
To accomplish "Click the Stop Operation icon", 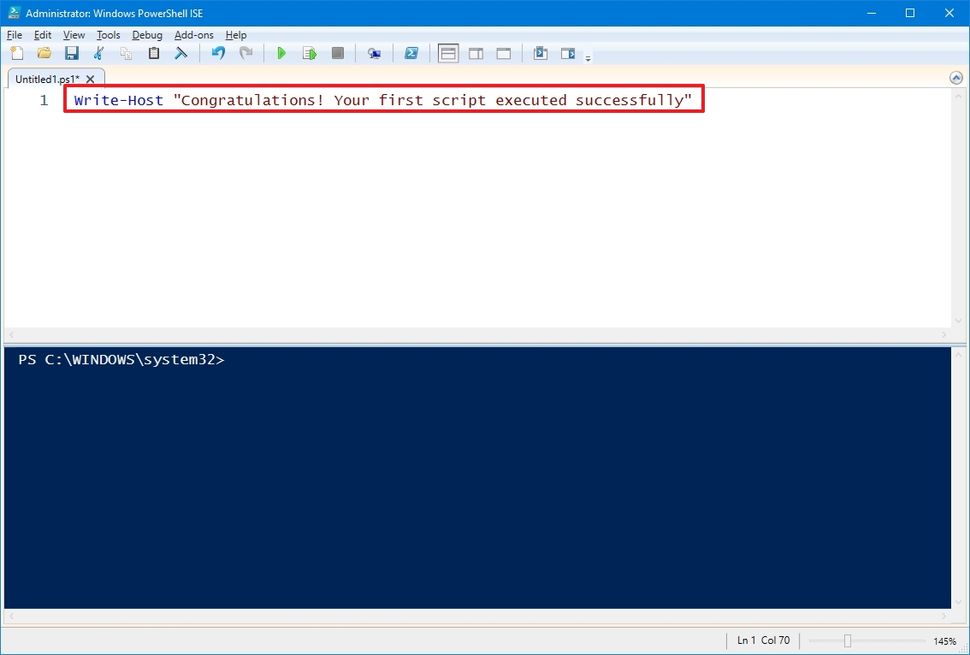I will click(337, 53).
